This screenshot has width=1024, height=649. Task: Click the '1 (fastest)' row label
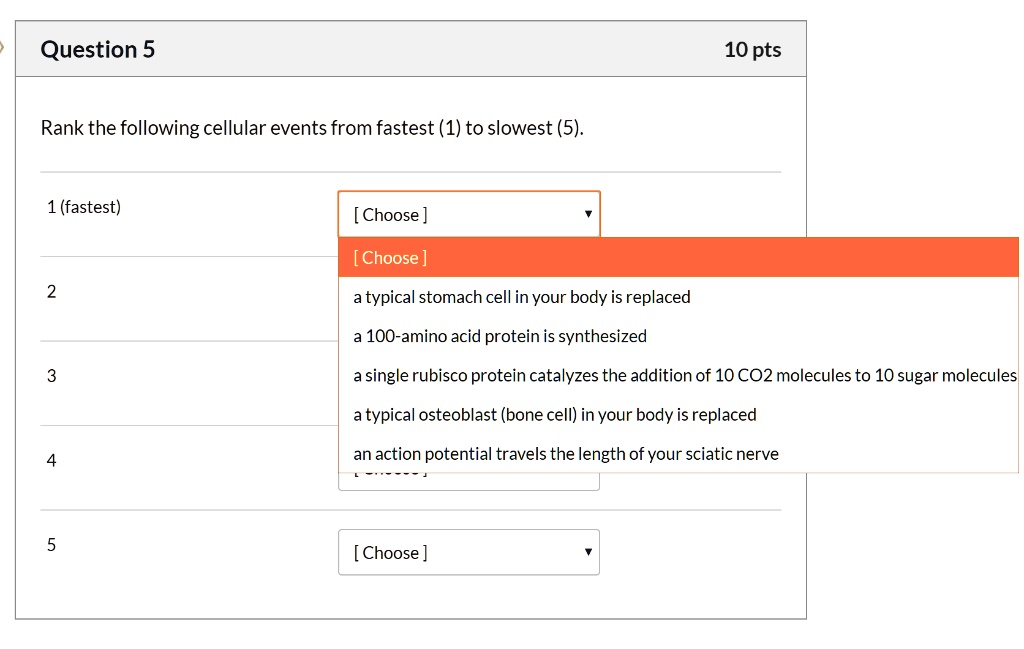point(84,207)
